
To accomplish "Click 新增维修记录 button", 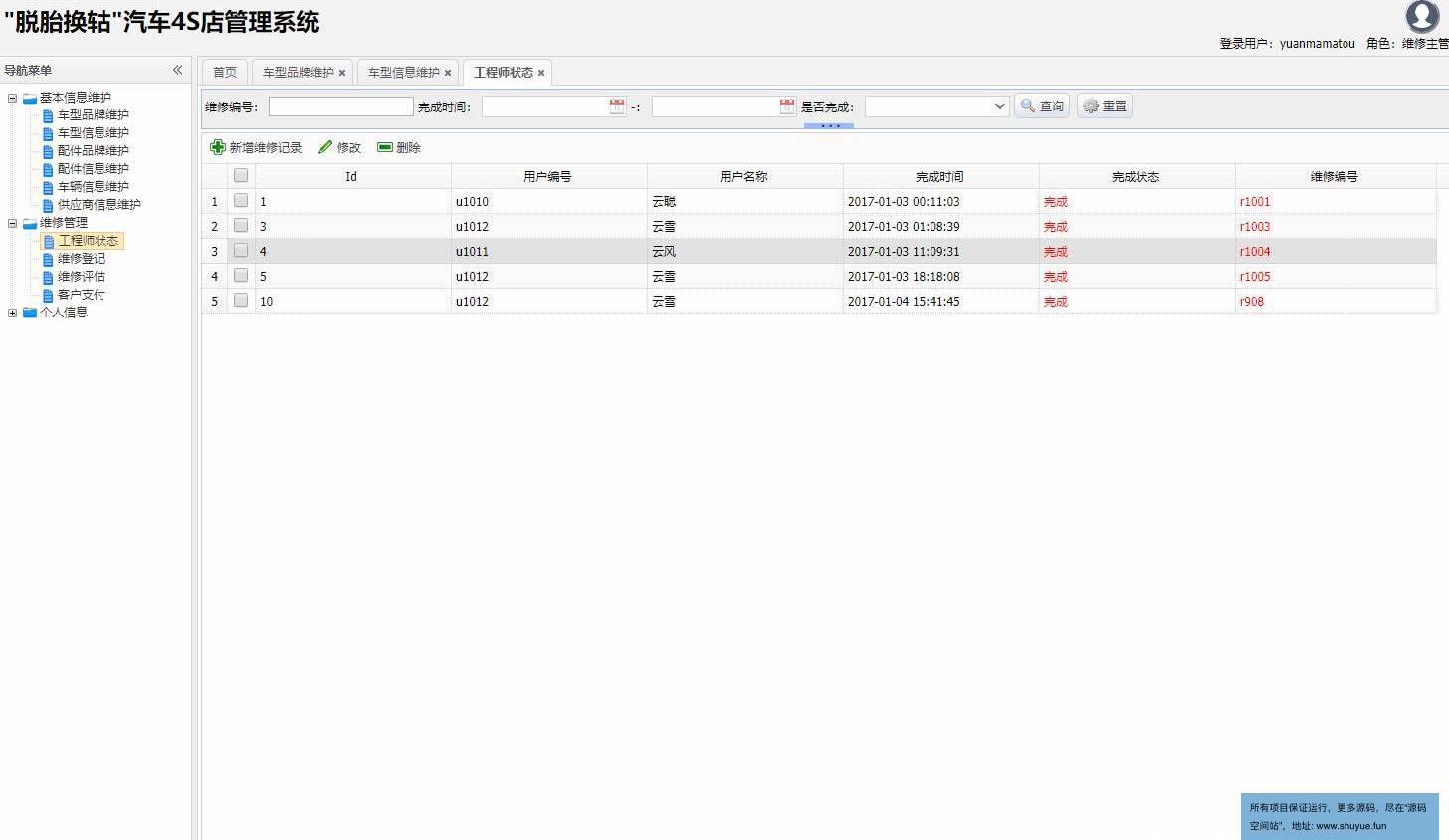I will click(x=256, y=147).
